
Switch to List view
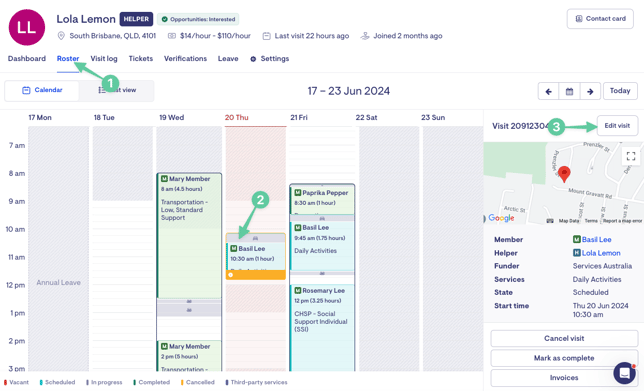point(117,90)
